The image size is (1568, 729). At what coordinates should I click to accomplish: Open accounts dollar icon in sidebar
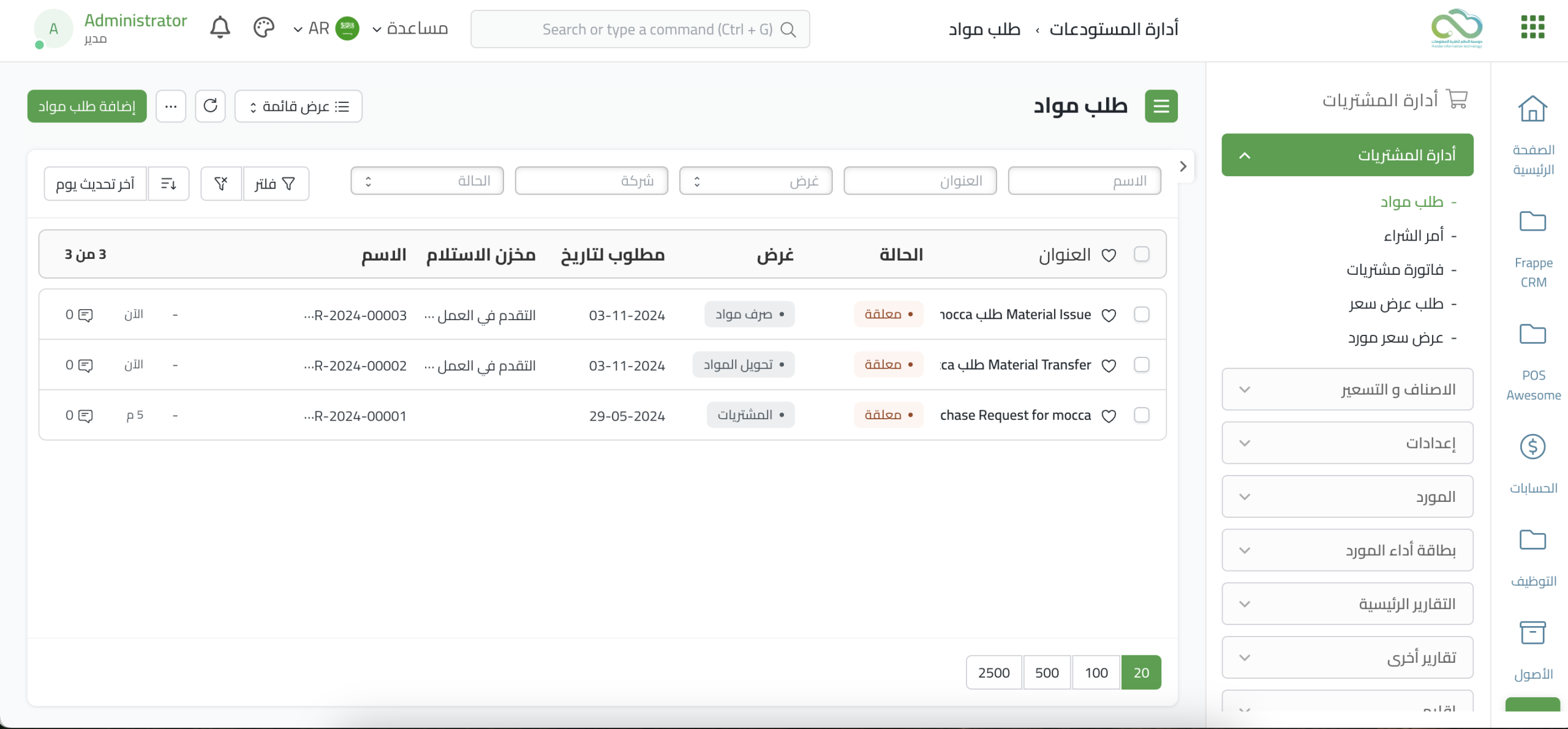(1532, 447)
